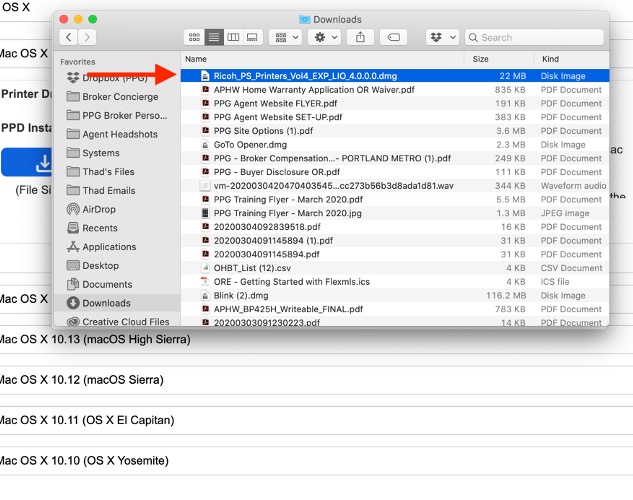Screen dimensions: 633x500
Task: Select the vm-2020030420470403545 wav file
Action: click(395, 186)
